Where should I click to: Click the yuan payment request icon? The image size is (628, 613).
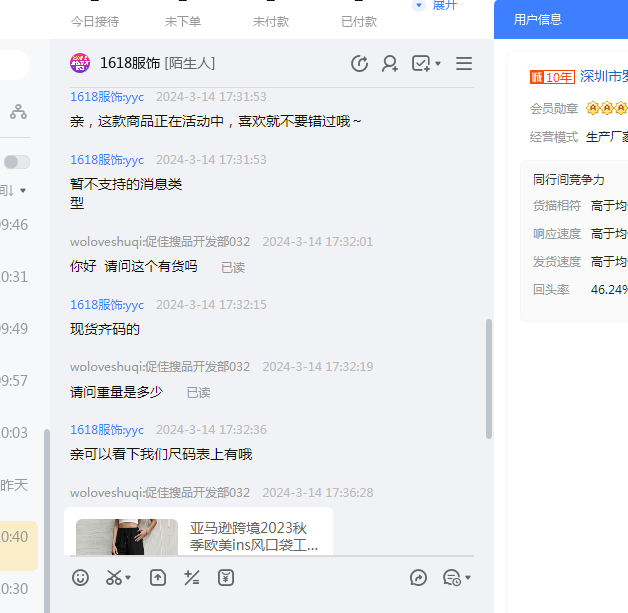click(226, 577)
